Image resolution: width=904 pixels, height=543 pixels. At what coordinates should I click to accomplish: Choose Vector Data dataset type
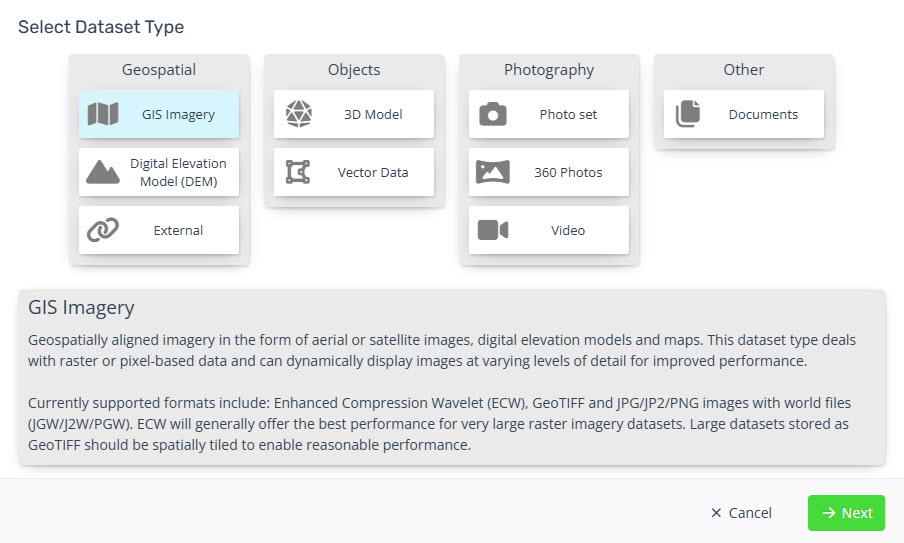pos(354,172)
